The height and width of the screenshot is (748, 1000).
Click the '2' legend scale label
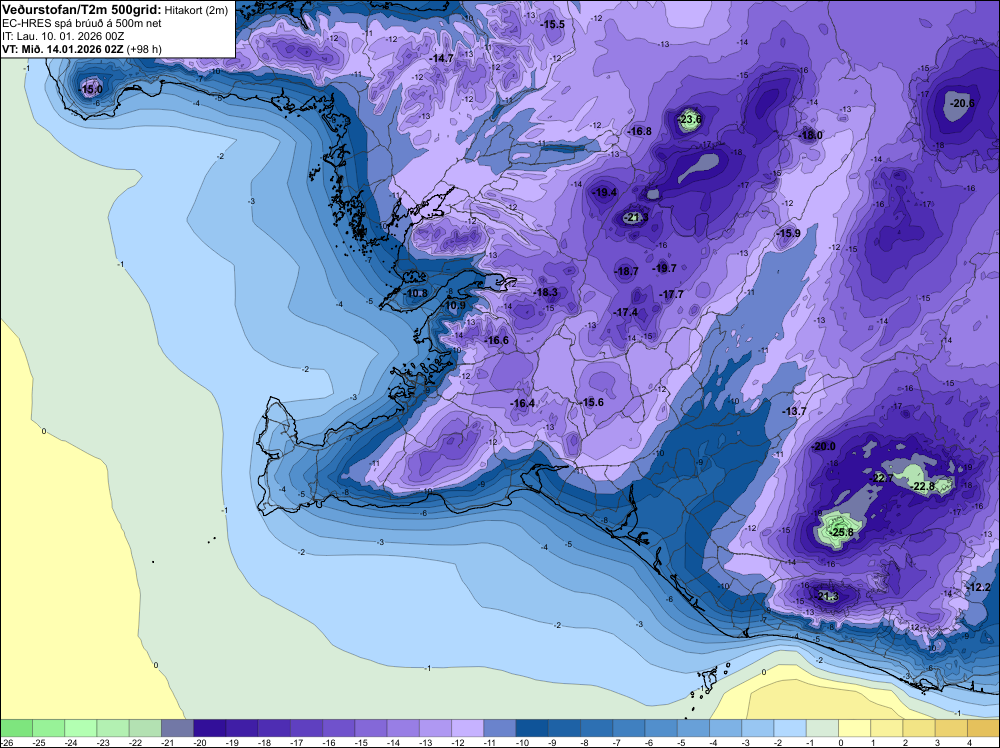pyautogui.click(x=906, y=742)
